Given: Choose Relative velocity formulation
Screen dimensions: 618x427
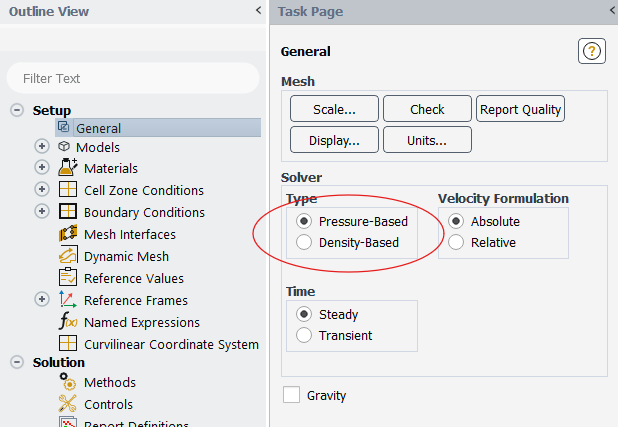Looking at the screenshot, I should [456, 242].
